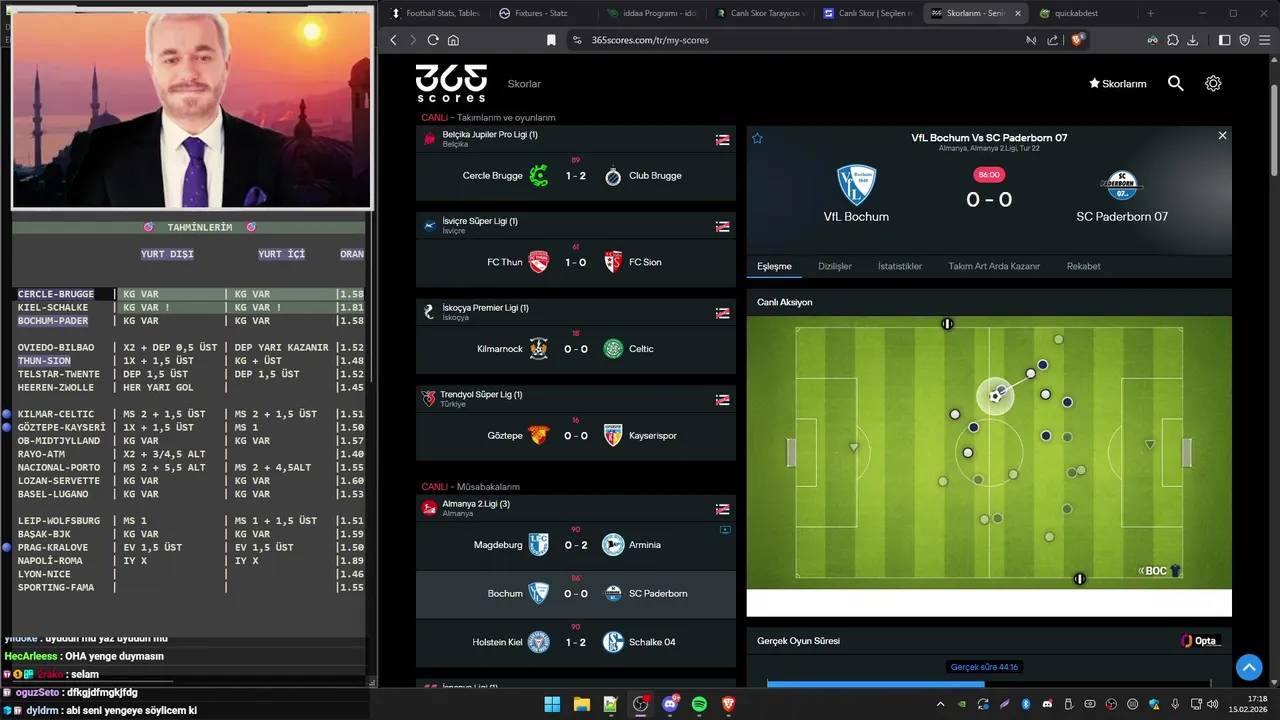Click the Kilmarnock team crest
Image resolution: width=1280 pixels, height=720 pixels.
coord(539,349)
